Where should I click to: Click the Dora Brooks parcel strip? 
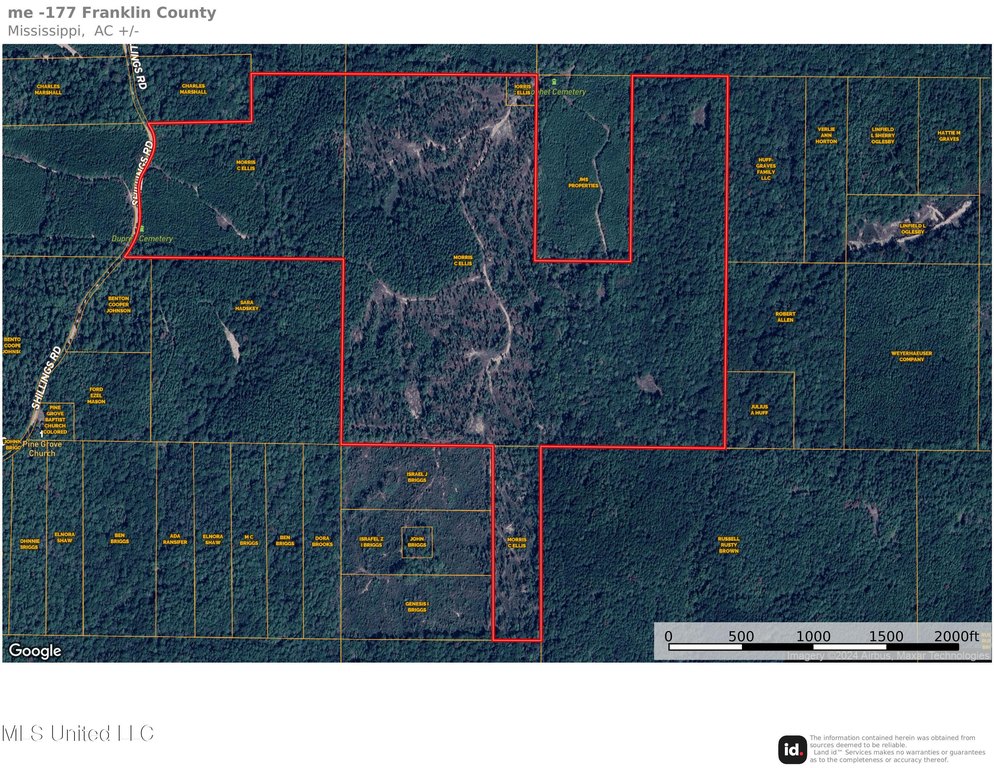(322, 541)
